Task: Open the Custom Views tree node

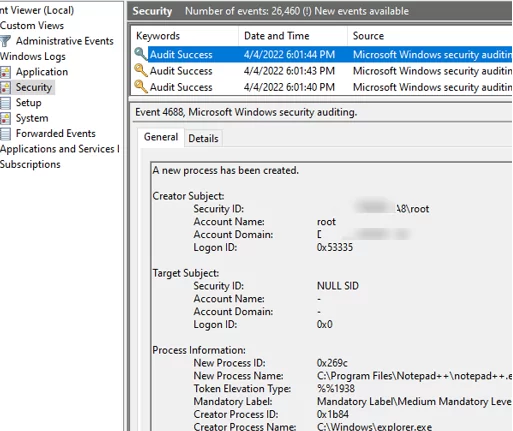Action: click(32, 26)
